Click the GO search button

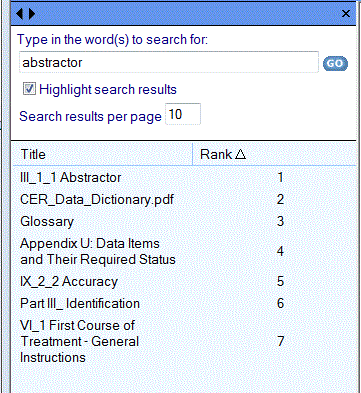[335, 63]
